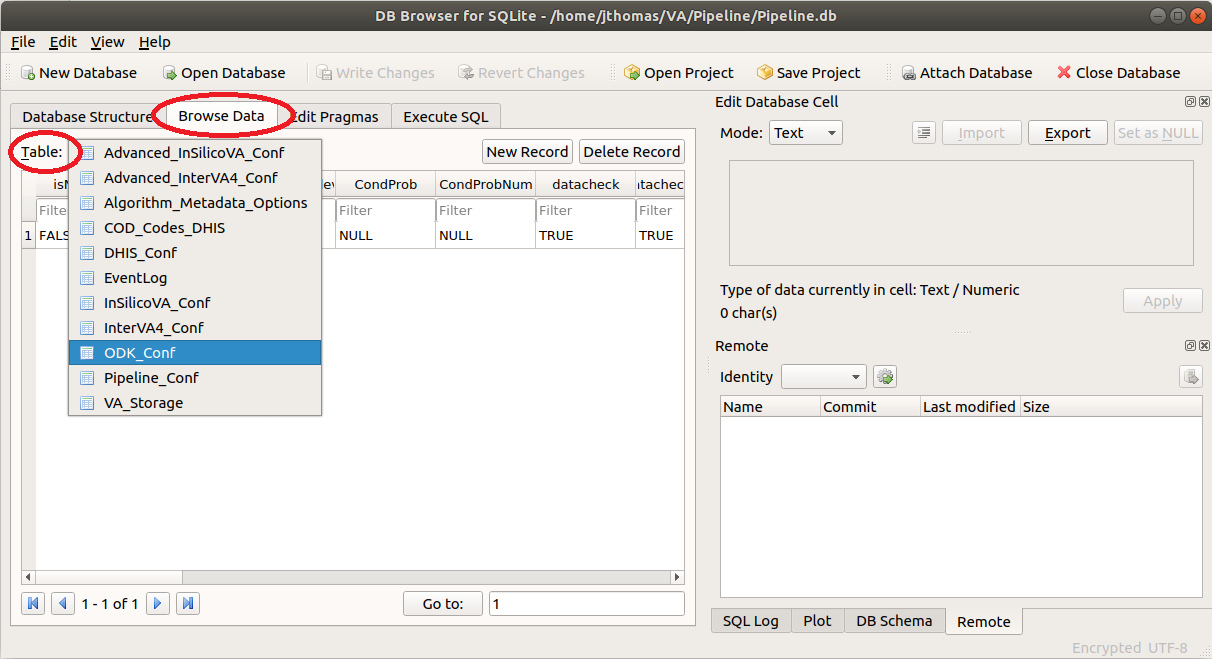Click the Close Database toolbar button

click(x=1118, y=73)
